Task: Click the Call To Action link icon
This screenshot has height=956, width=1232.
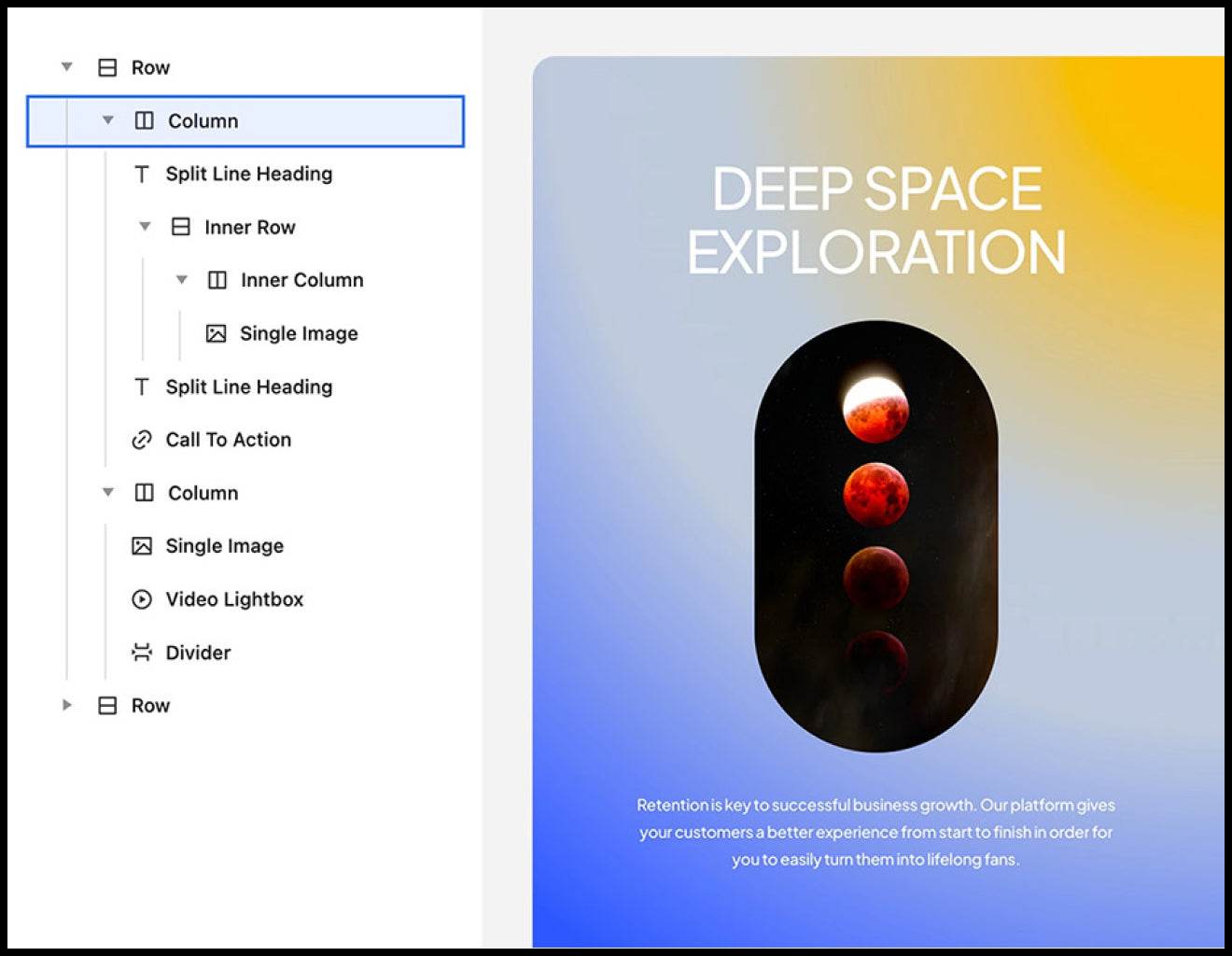Action: click(142, 440)
